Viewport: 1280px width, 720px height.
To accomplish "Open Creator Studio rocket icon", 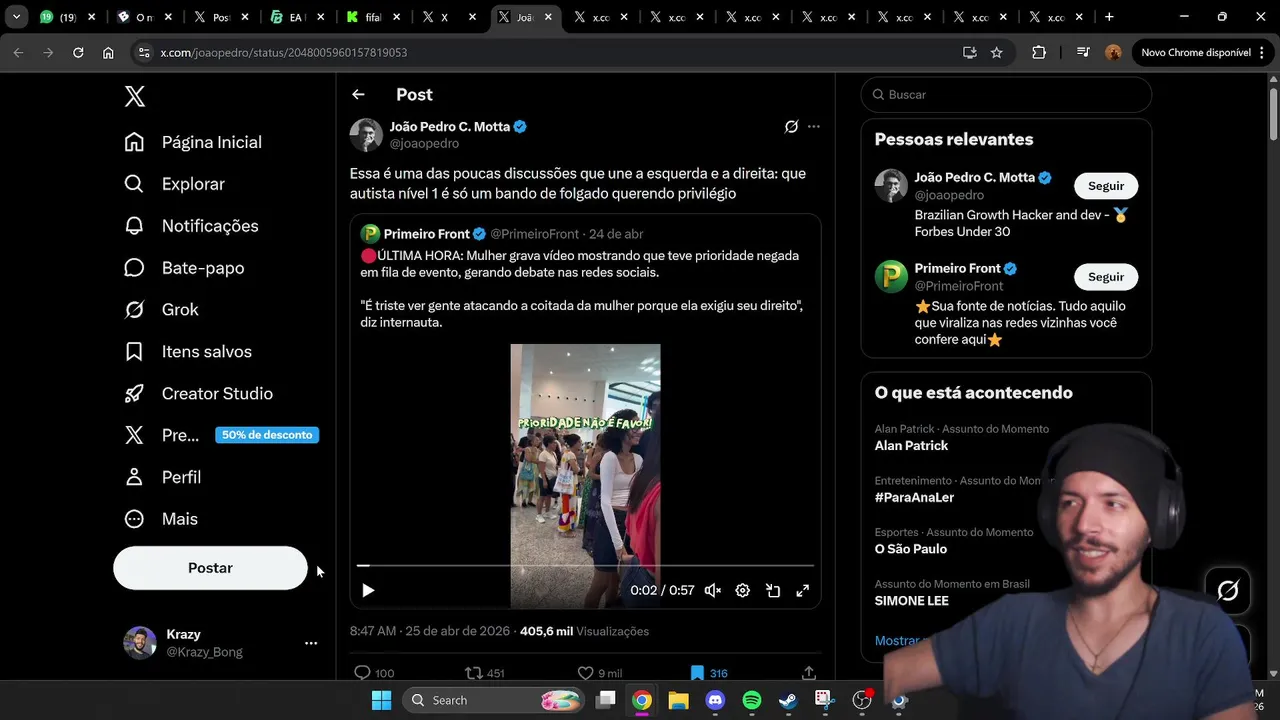I will point(134,394).
